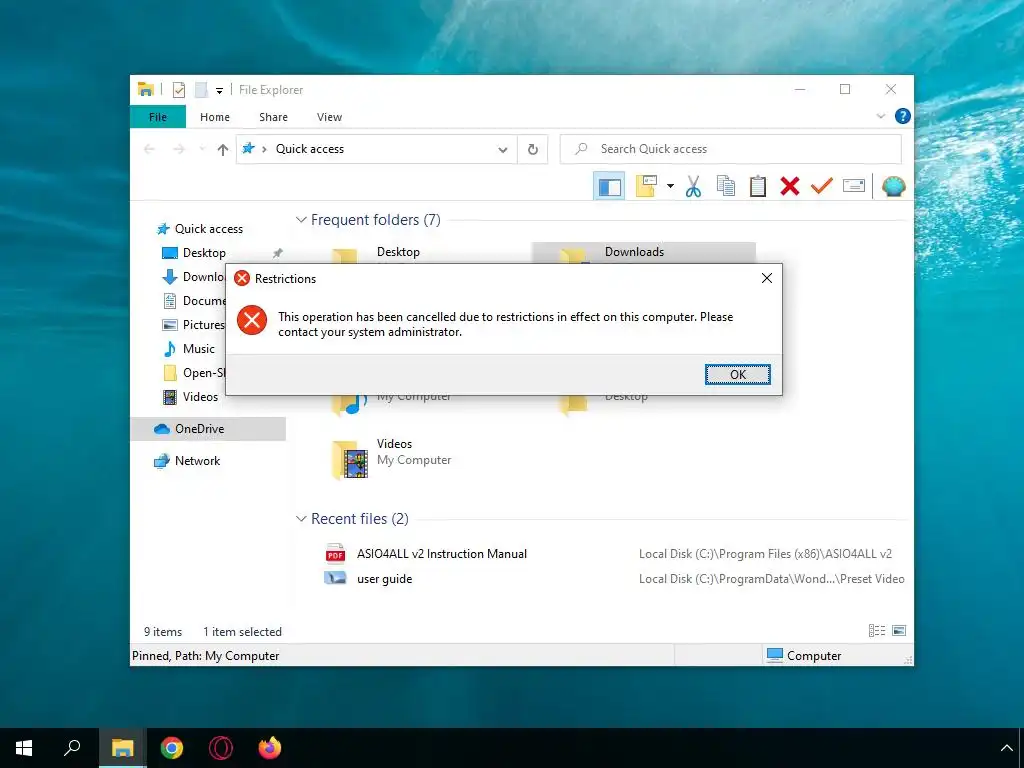Click the Back navigation arrow
Screen dimensions: 1024x768
150,150
